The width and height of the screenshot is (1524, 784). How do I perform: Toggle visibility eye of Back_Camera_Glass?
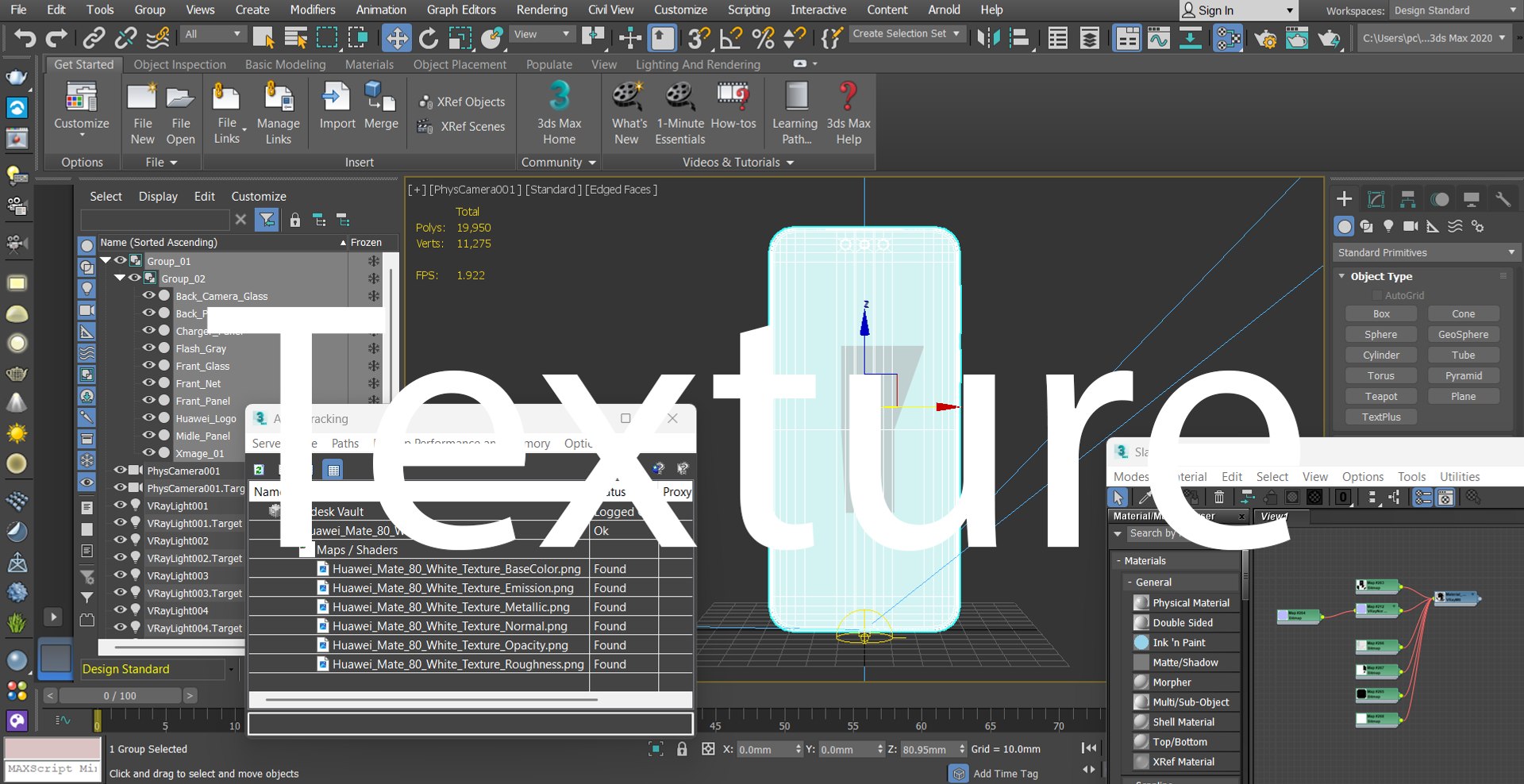(x=148, y=295)
